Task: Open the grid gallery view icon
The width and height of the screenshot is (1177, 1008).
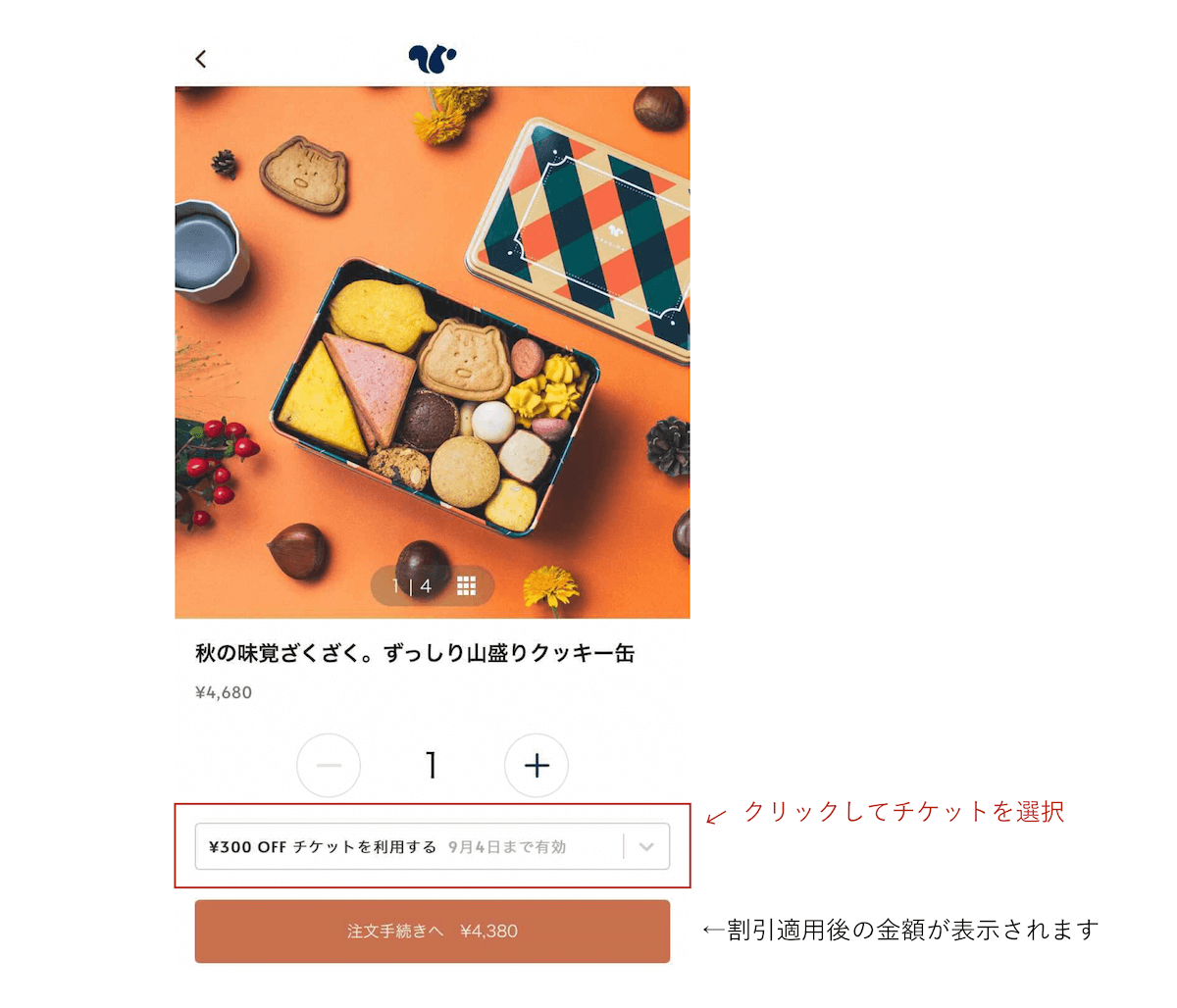Action: 466,585
